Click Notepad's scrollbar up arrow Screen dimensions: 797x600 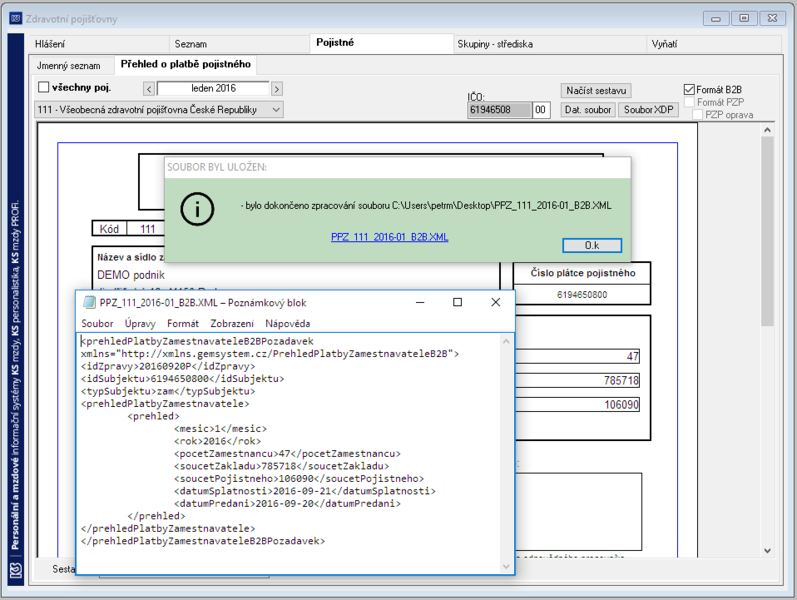coord(506,341)
